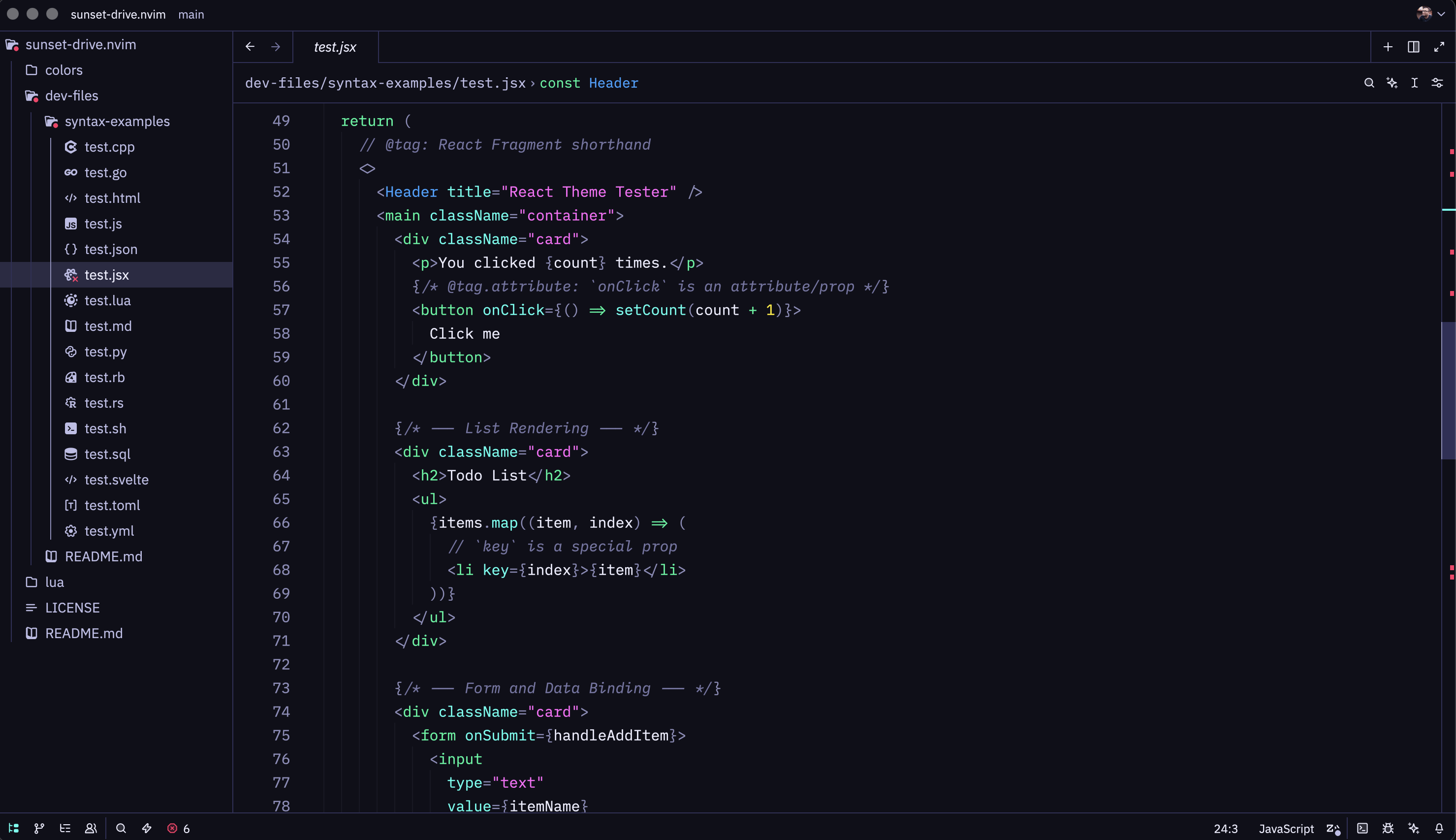Screen dimensions: 1456x840
Task: Toggle the debugger panel icon
Action: (1388, 829)
